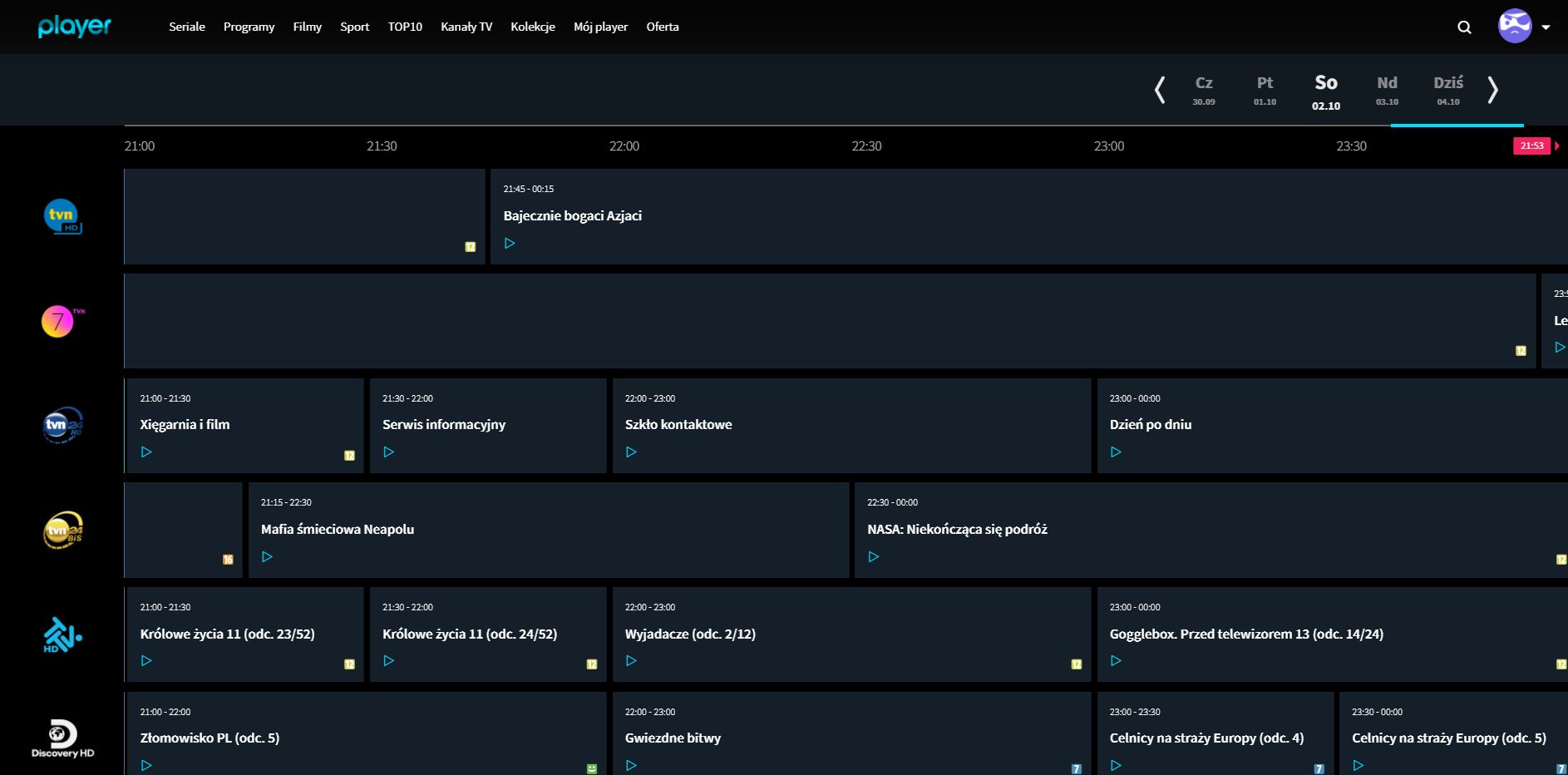1568x775 pixels.
Task: Open the Seriale menu
Action: pyautogui.click(x=187, y=27)
